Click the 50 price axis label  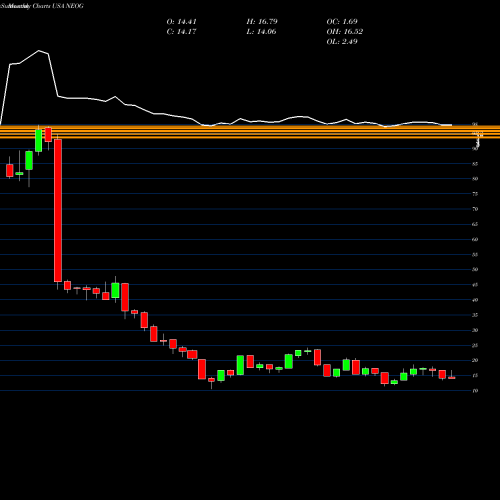(475, 270)
